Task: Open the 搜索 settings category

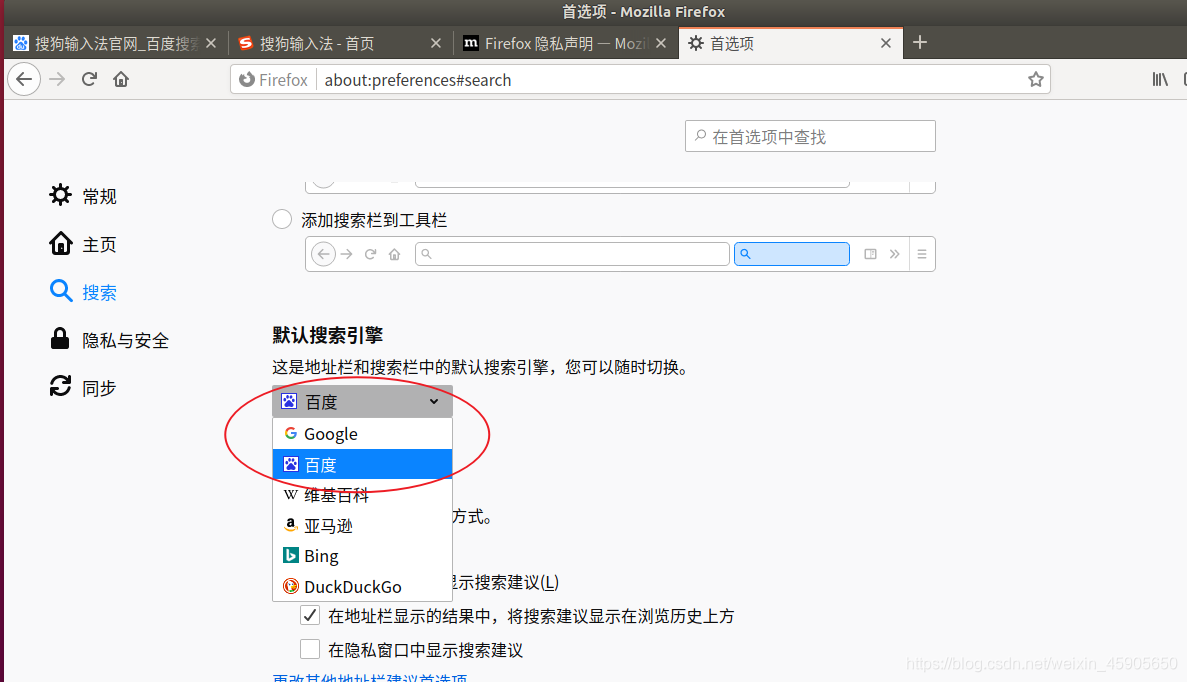Action: coord(83,292)
